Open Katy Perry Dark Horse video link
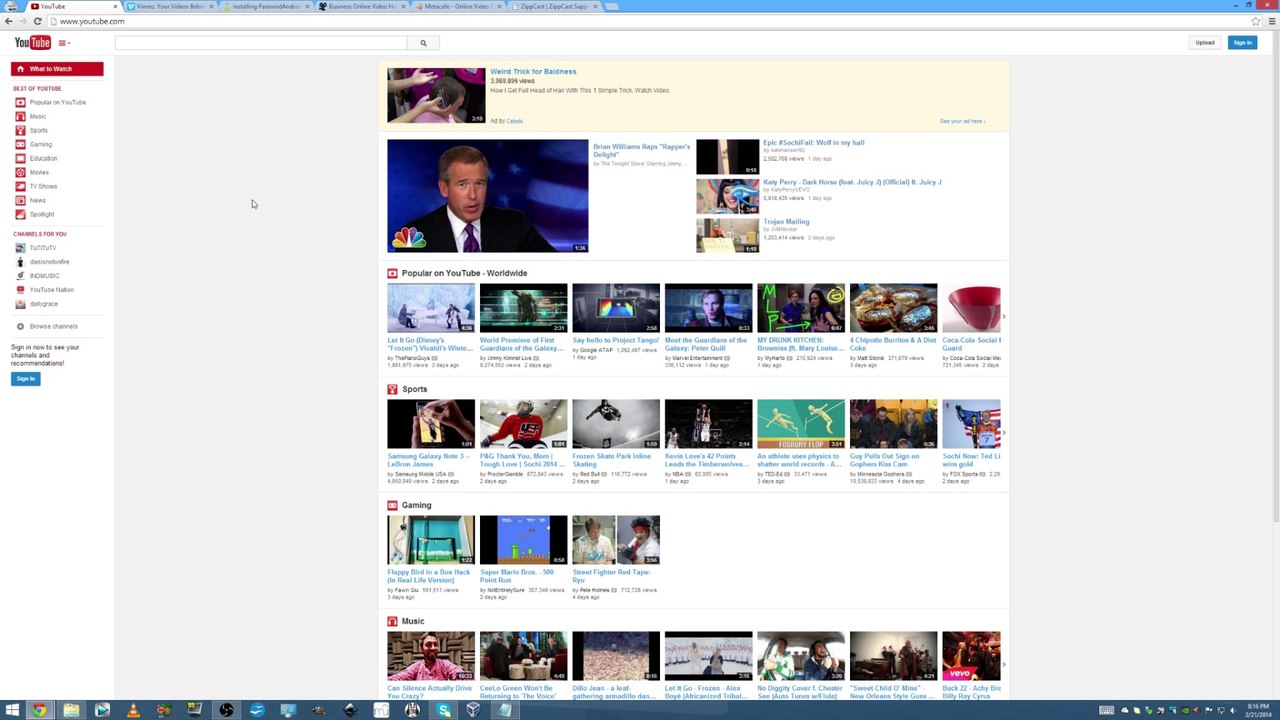Viewport: 1280px width, 720px height. (852, 182)
